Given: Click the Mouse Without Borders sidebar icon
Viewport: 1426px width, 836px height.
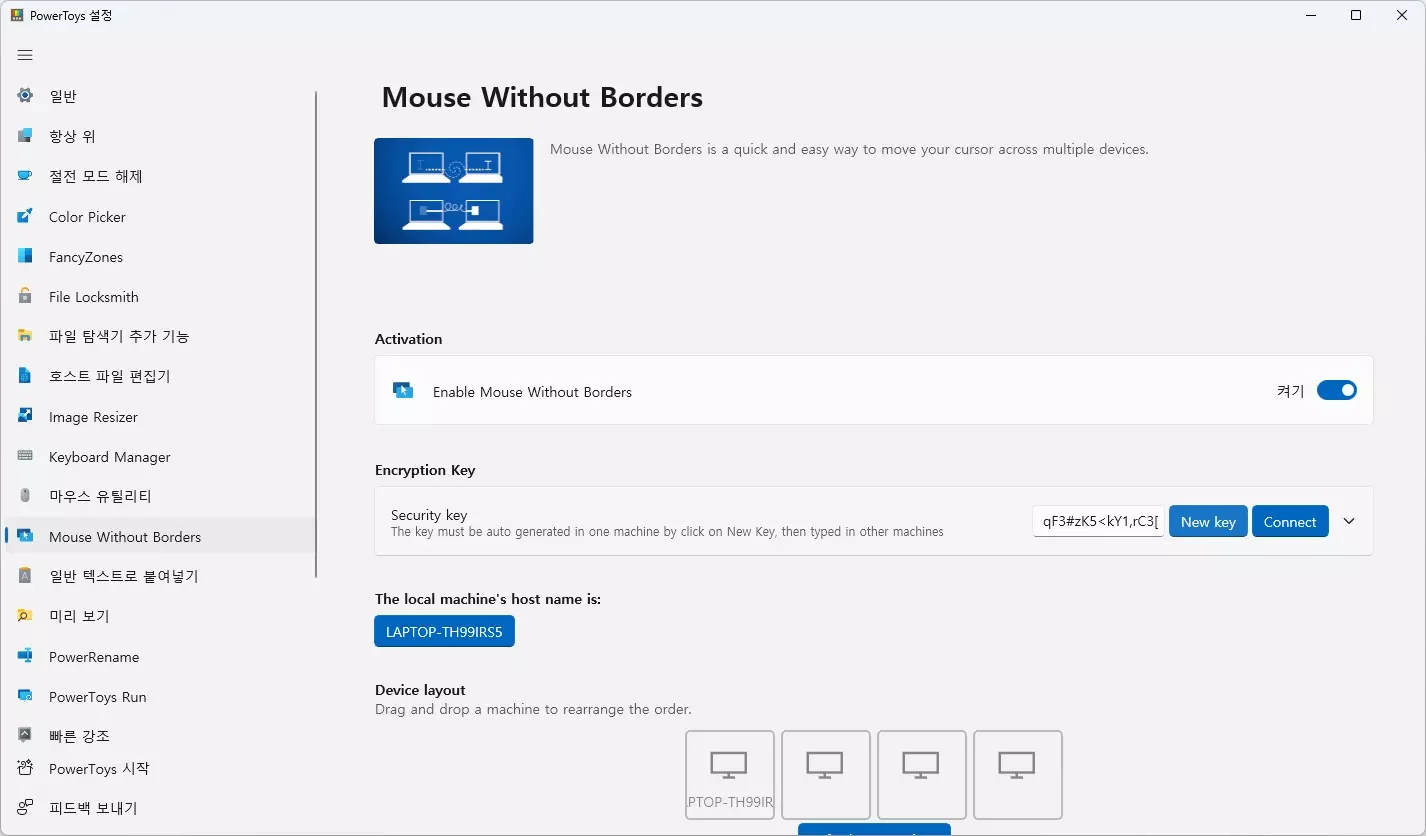Looking at the screenshot, I should 25,536.
